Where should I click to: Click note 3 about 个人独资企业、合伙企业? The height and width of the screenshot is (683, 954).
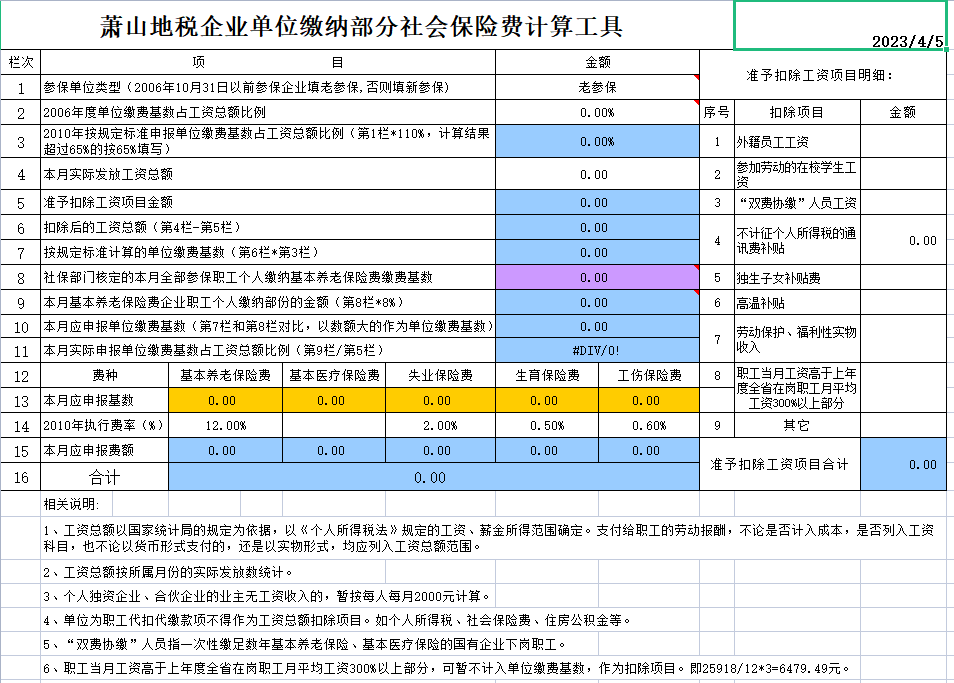(266, 596)
